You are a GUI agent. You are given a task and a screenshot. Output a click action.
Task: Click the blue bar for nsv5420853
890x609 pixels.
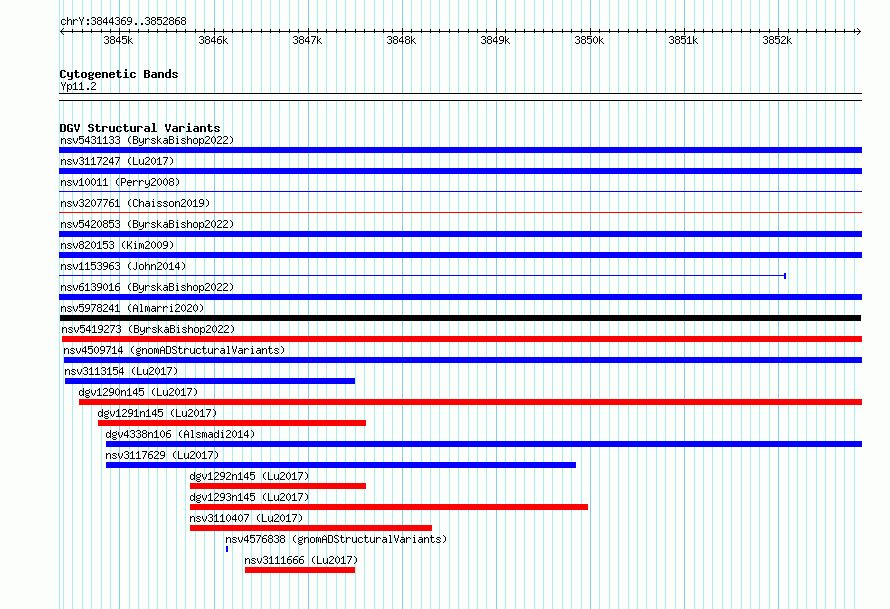pos(460,234)
